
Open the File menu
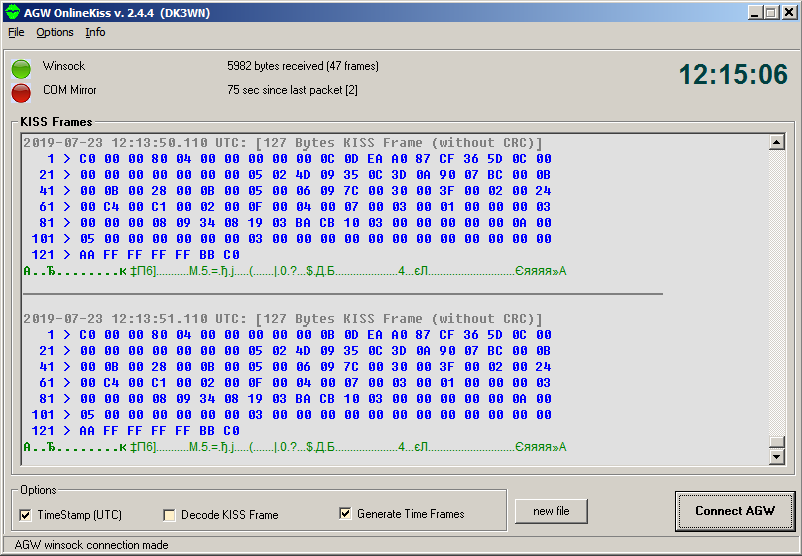16,32
